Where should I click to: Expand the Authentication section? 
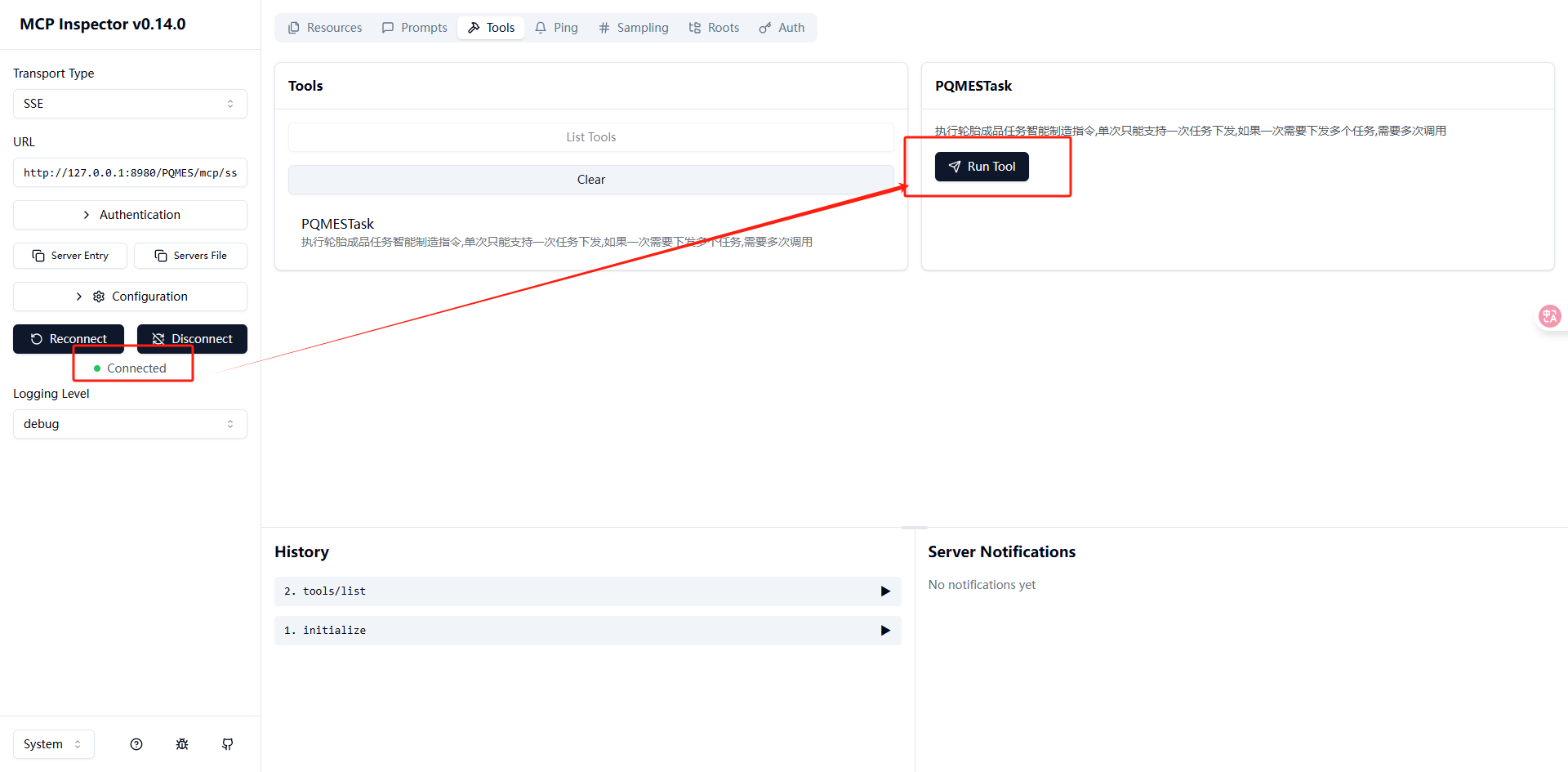pos(130,214)
